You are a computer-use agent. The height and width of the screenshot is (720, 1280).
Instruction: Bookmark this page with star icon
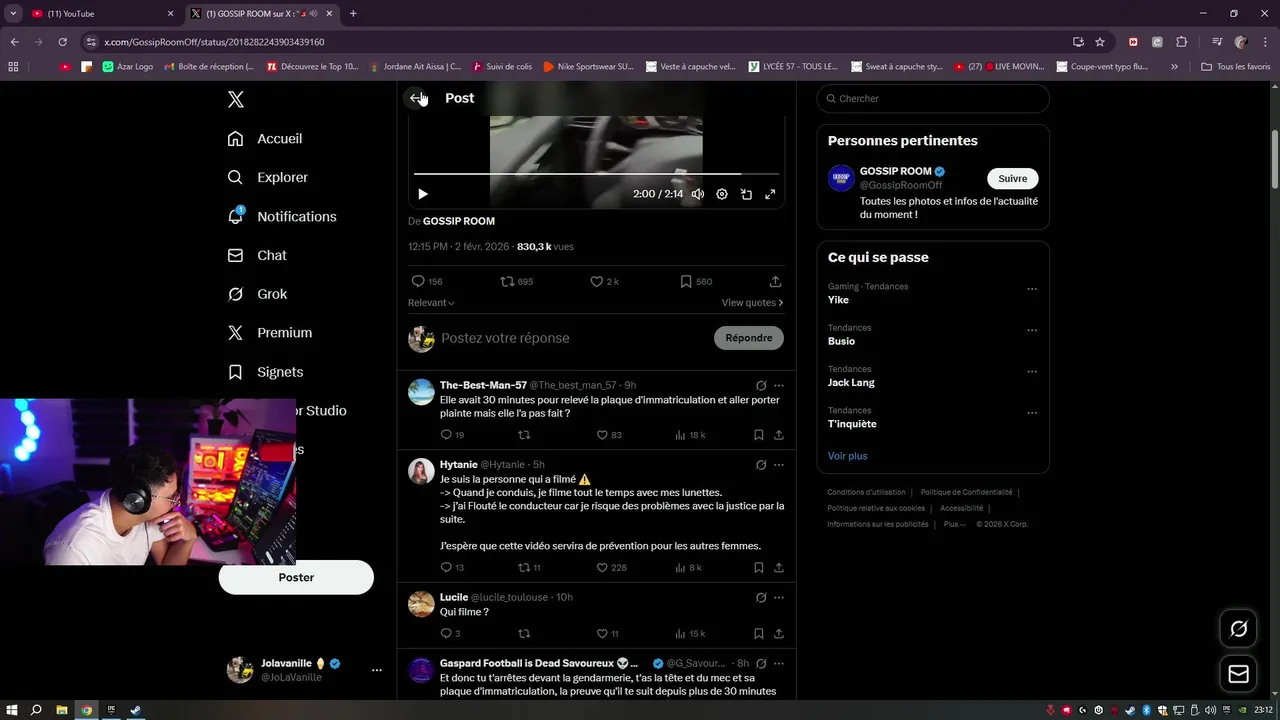(x=1100, y=42)
